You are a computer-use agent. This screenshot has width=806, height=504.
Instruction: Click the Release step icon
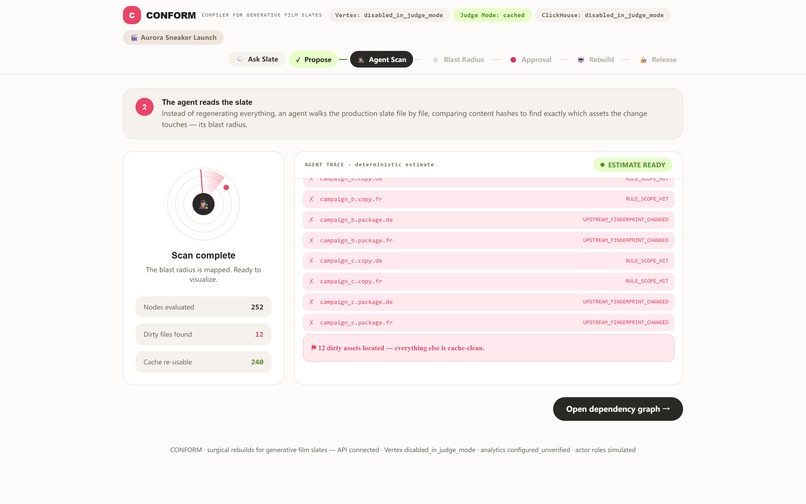coord(643,60)
